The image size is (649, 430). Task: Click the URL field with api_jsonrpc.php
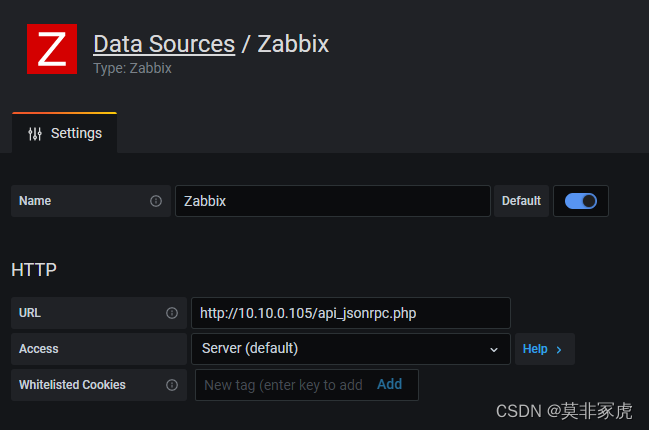tap(351, 313)
